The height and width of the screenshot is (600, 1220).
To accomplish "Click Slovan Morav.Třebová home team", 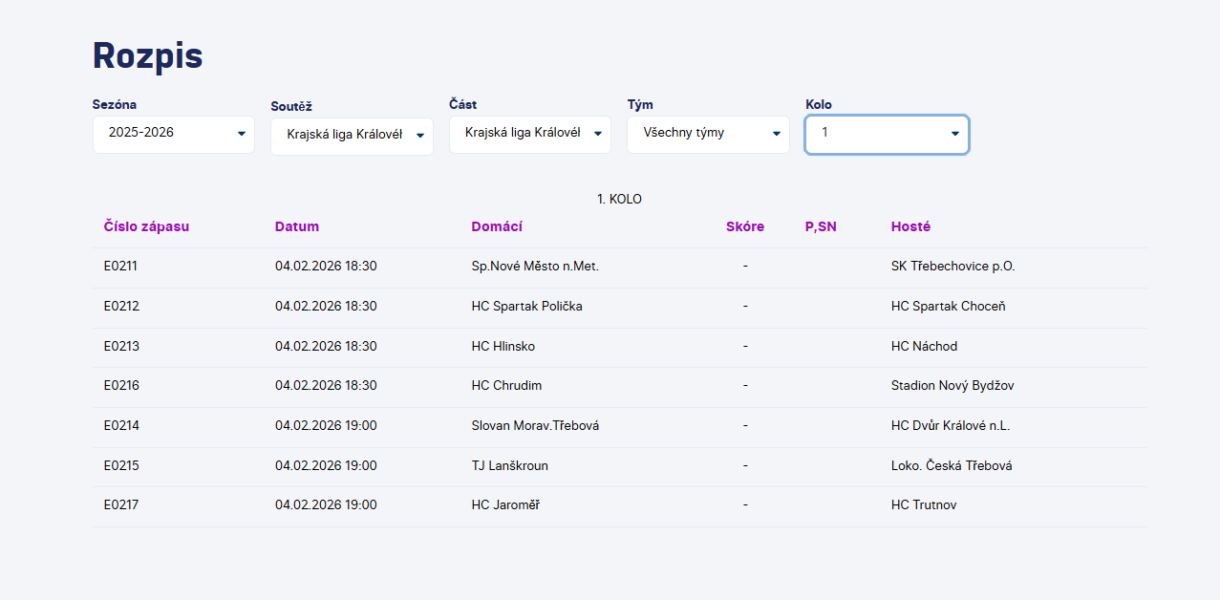I will click(535, 426).
